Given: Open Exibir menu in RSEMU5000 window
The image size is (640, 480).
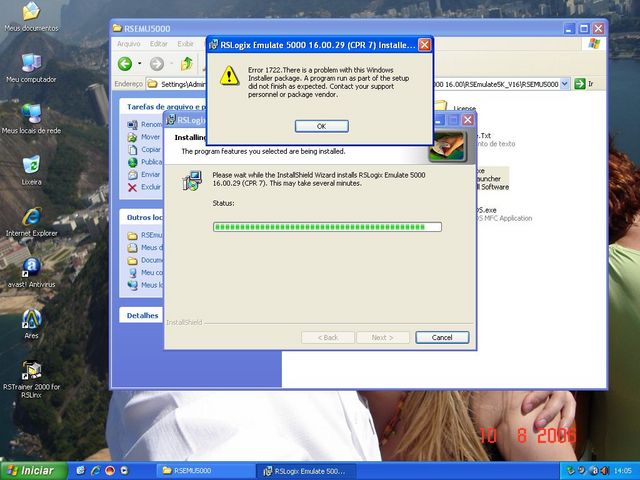Looking at the screenshot, I should point(185,44).
